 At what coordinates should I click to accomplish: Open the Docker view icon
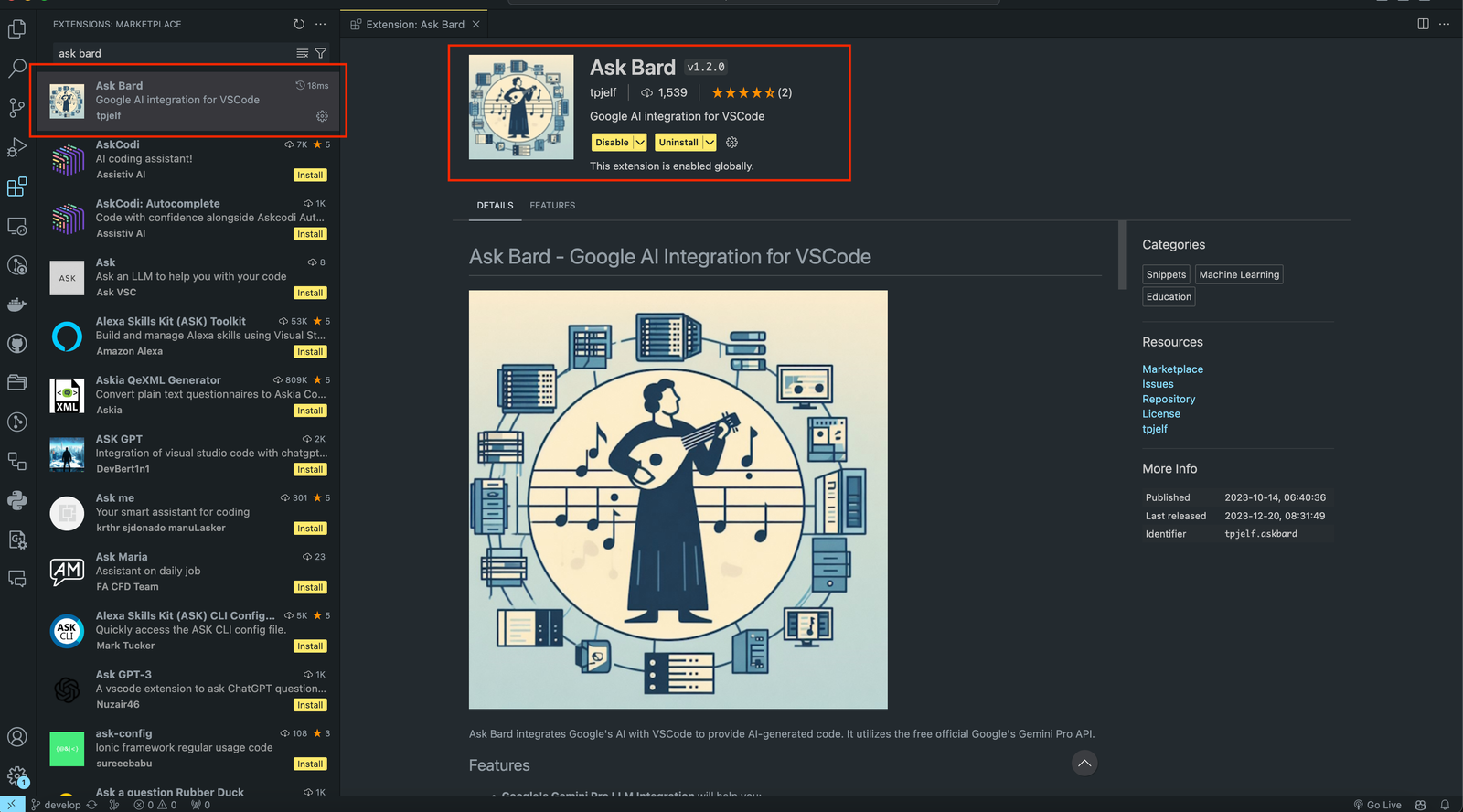(x=16, y=304)
